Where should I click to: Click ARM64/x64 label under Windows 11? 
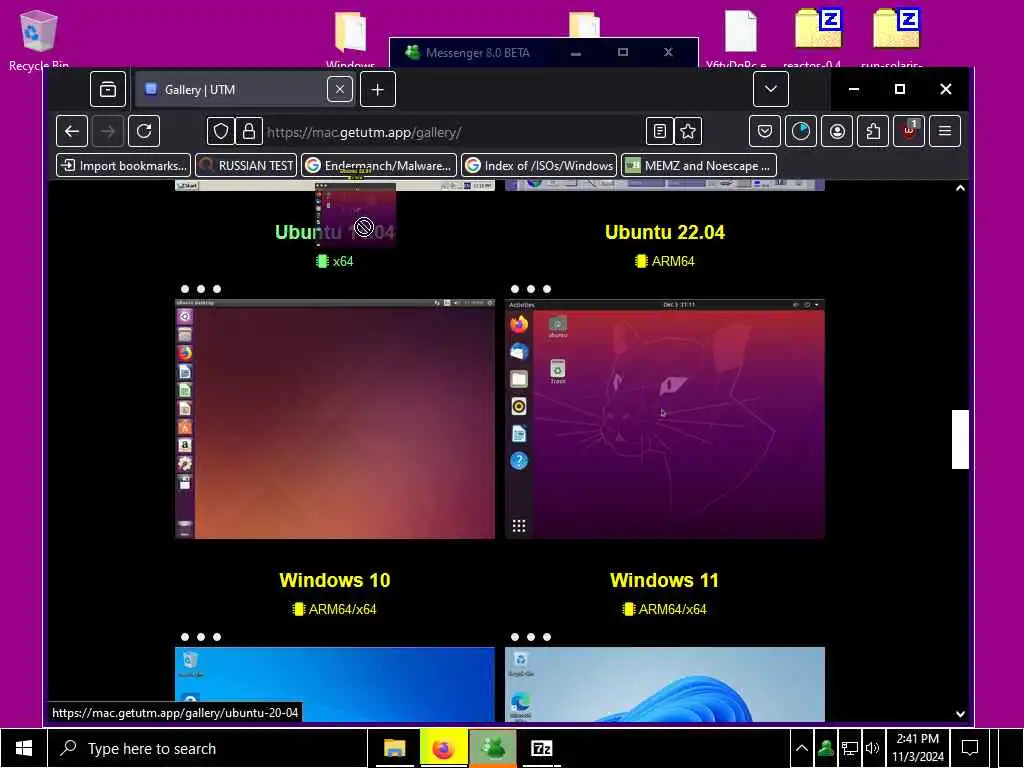coord(665,609)
